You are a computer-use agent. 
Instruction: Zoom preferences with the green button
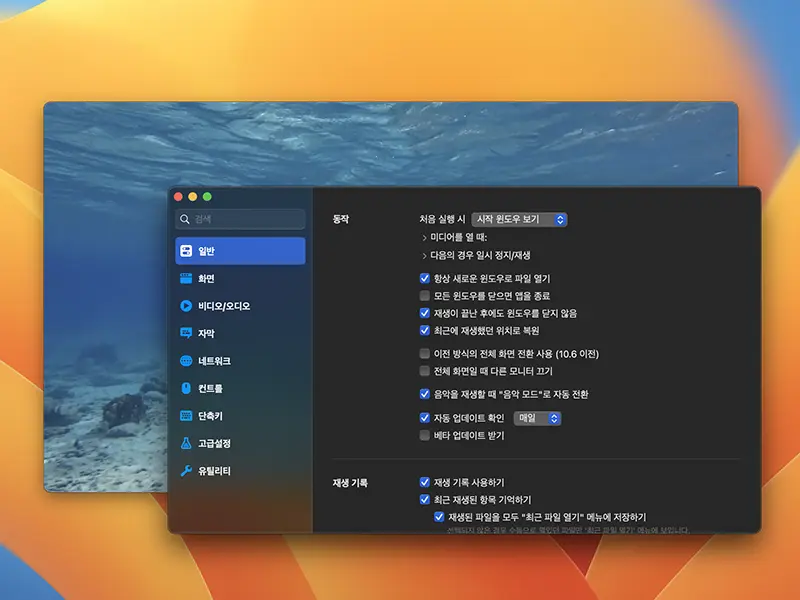pos(207,196)
